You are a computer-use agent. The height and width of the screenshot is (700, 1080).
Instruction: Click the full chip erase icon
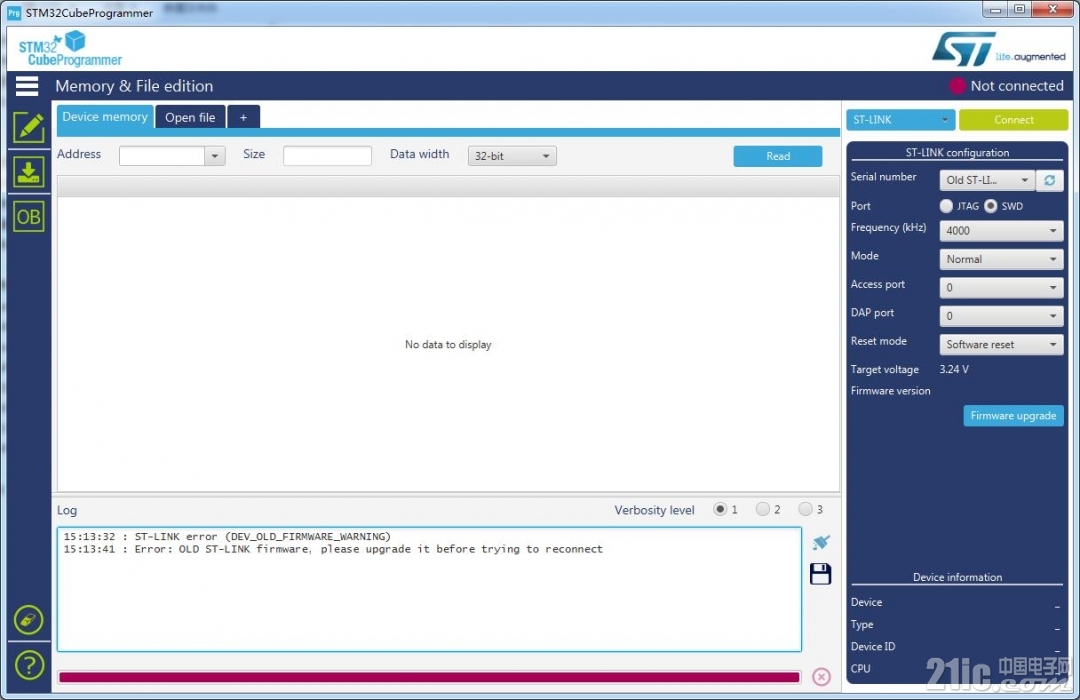point(28,619)
